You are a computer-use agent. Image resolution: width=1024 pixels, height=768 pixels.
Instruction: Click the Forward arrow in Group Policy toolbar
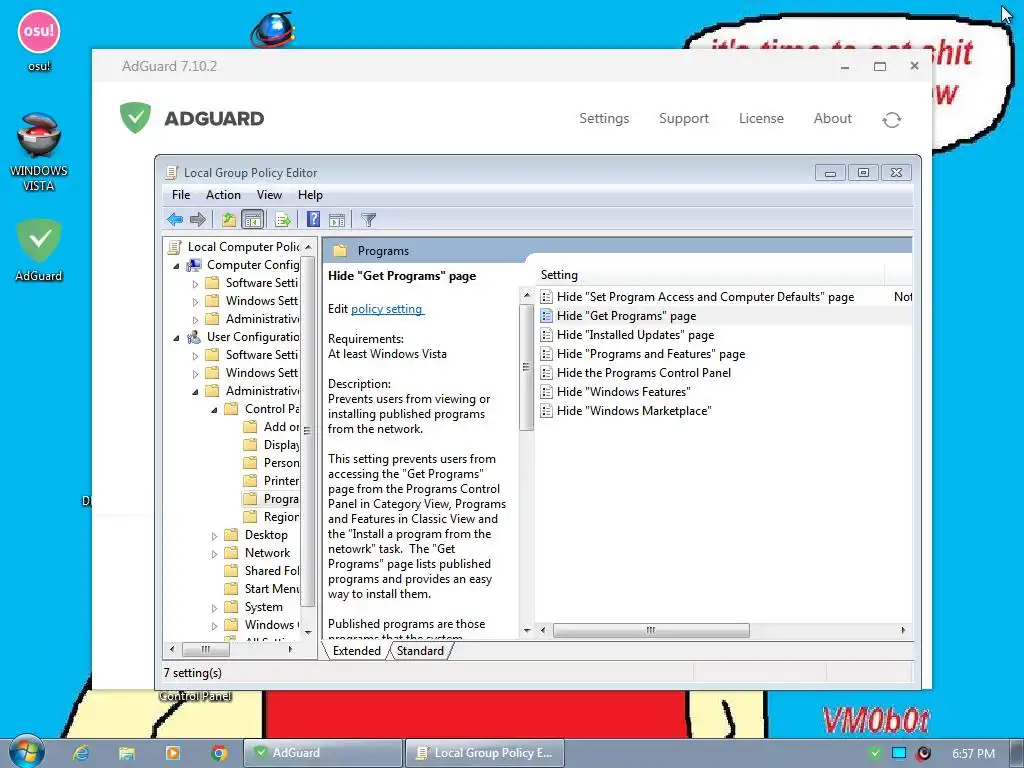[x=197, y=219]
